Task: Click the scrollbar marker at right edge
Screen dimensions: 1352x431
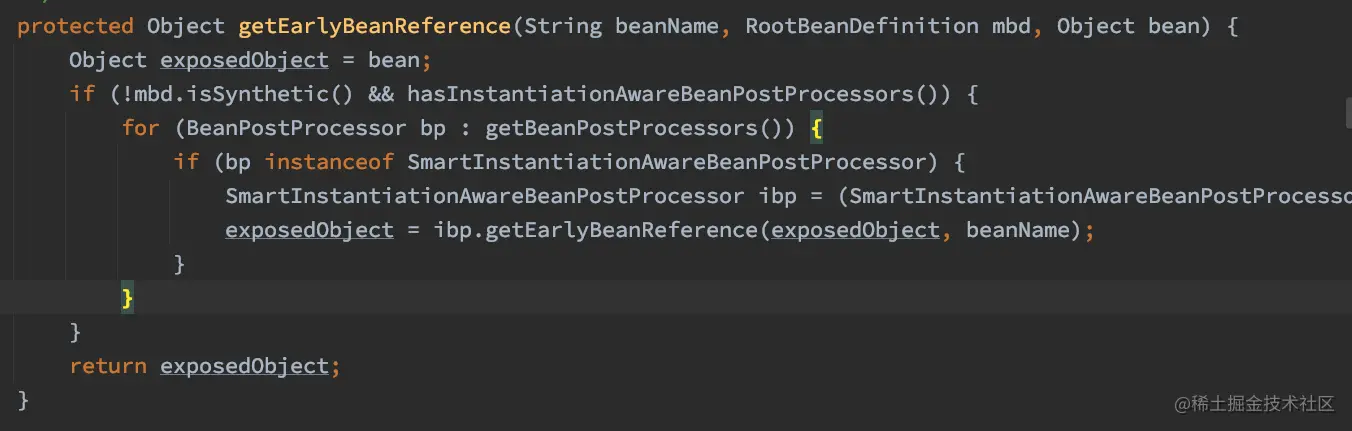Action: pyautogui.click(x=1348, y=119)
